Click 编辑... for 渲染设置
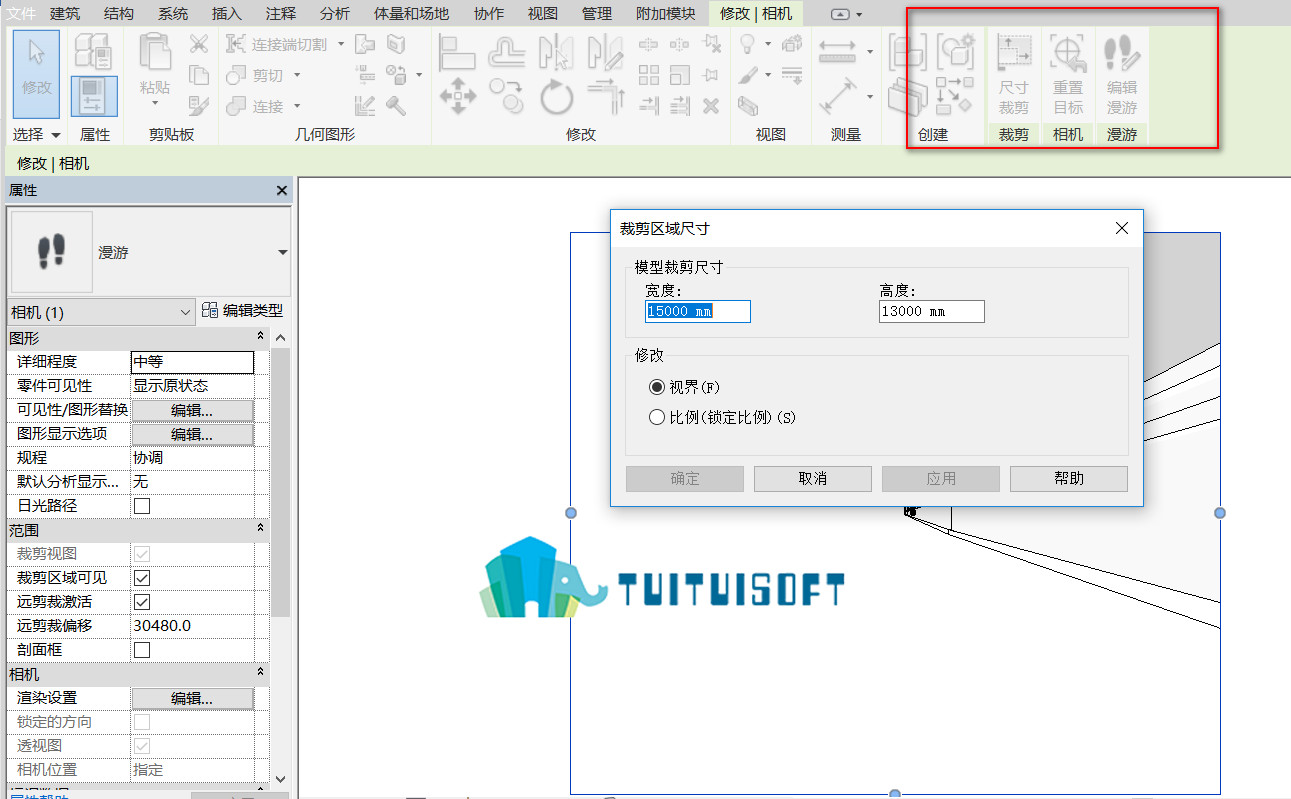Screen dimensions: 1291x799 pos(192,698)
